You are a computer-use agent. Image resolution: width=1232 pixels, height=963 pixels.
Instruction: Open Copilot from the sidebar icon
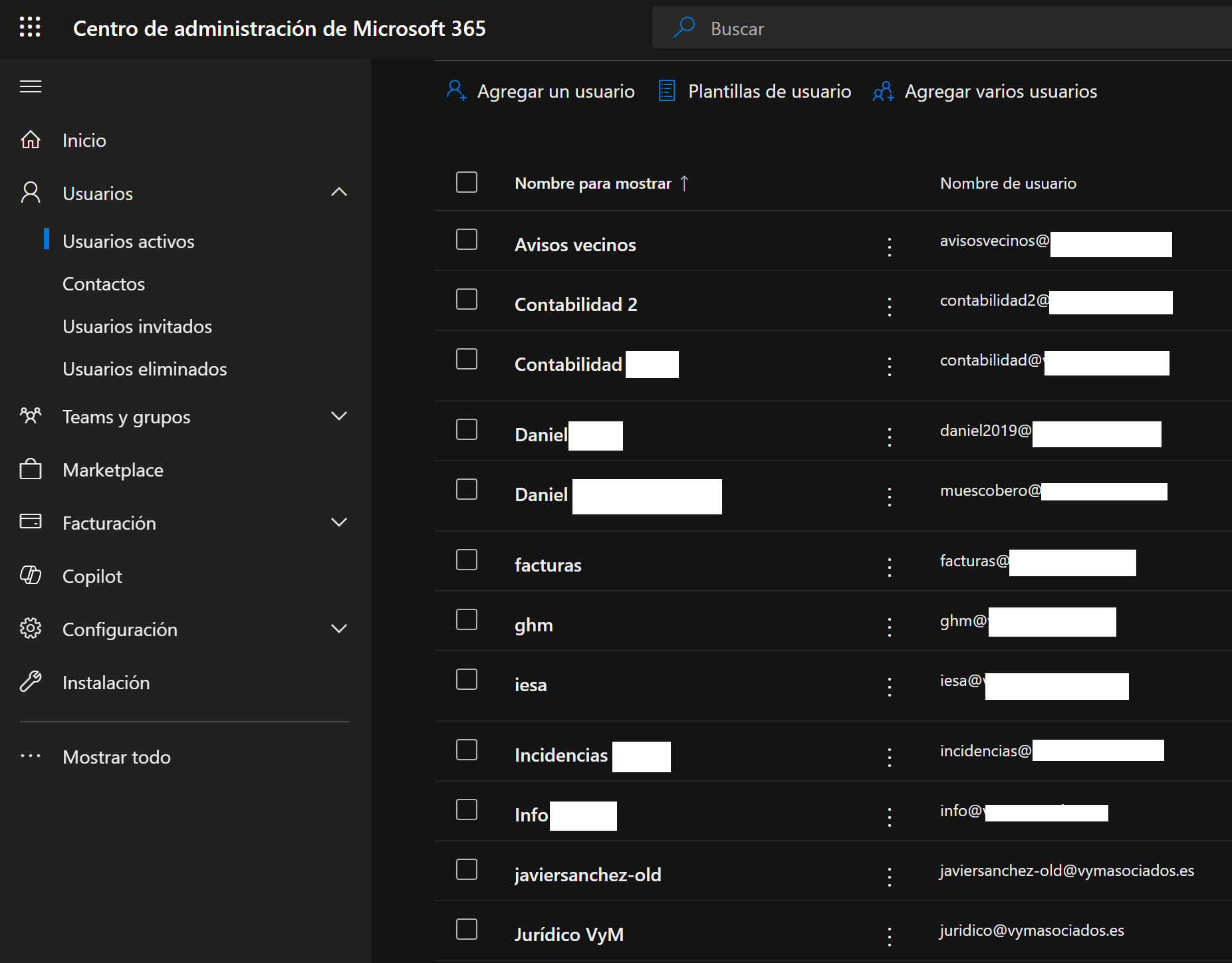(31, 576)
